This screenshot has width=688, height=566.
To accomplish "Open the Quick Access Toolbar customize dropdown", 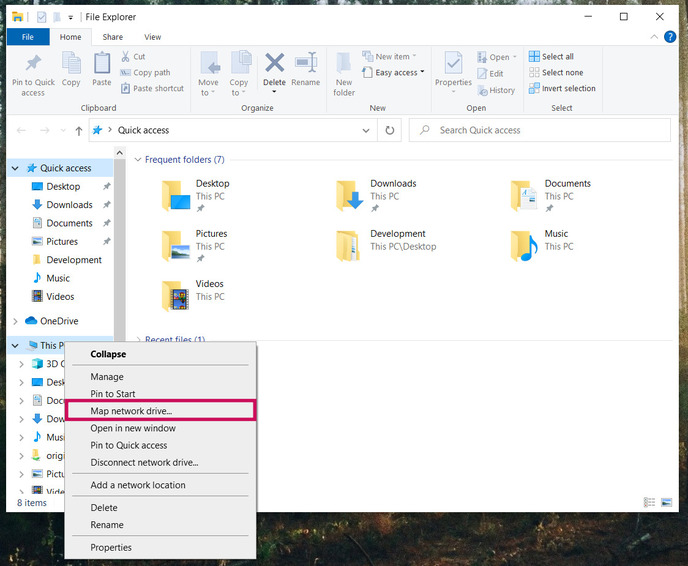I will (x=70, y=18).
